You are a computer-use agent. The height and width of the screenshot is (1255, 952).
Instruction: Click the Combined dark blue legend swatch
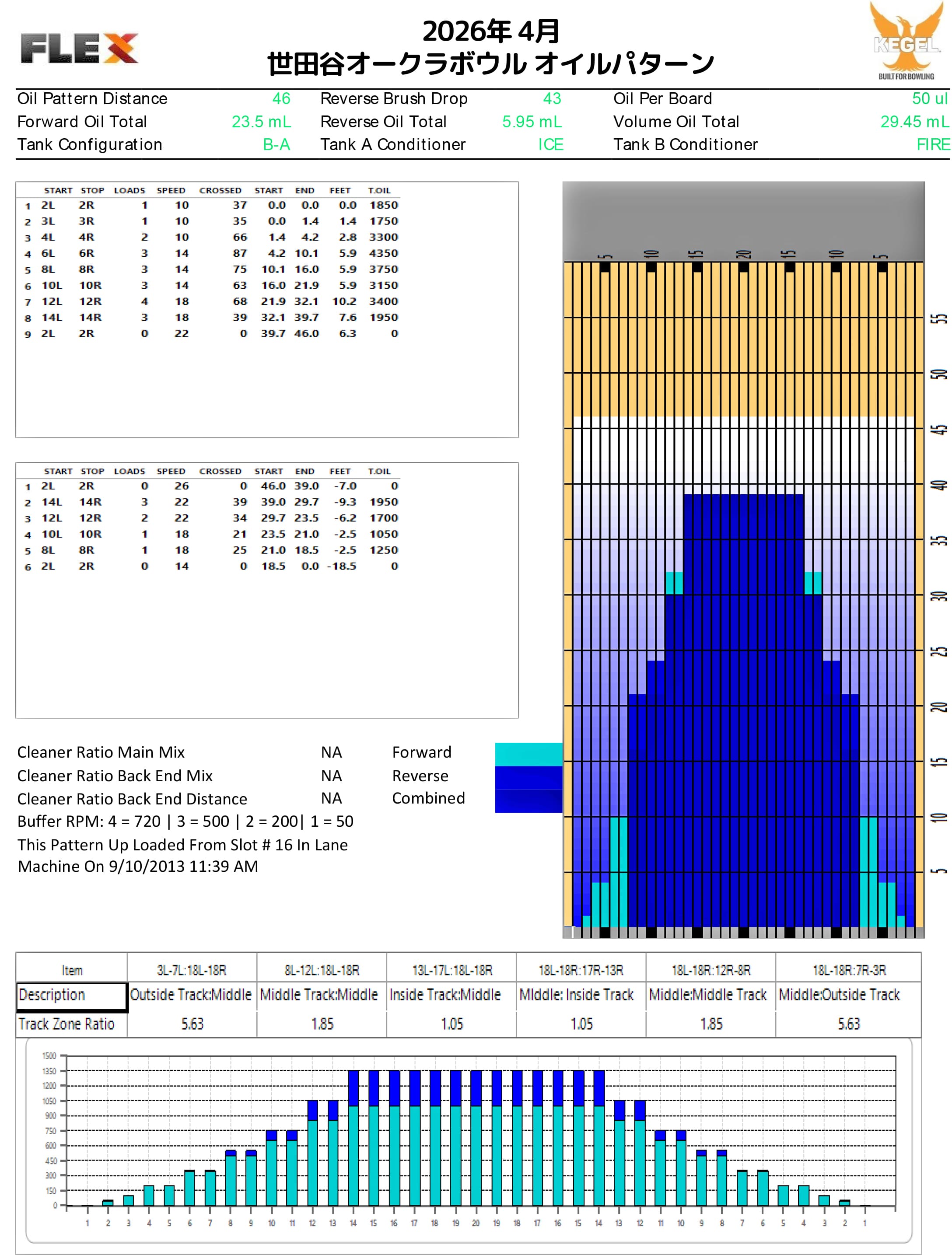point(528,801)
